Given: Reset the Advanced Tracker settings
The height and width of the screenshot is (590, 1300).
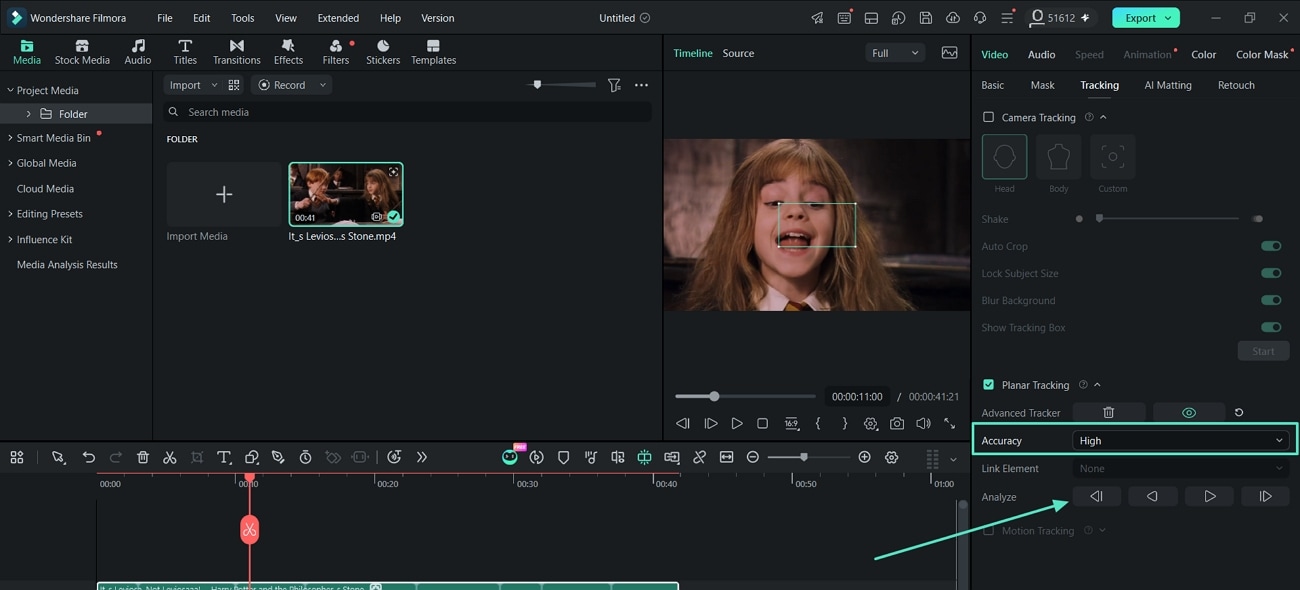Looking at the screenshot, I should 1239,412.
